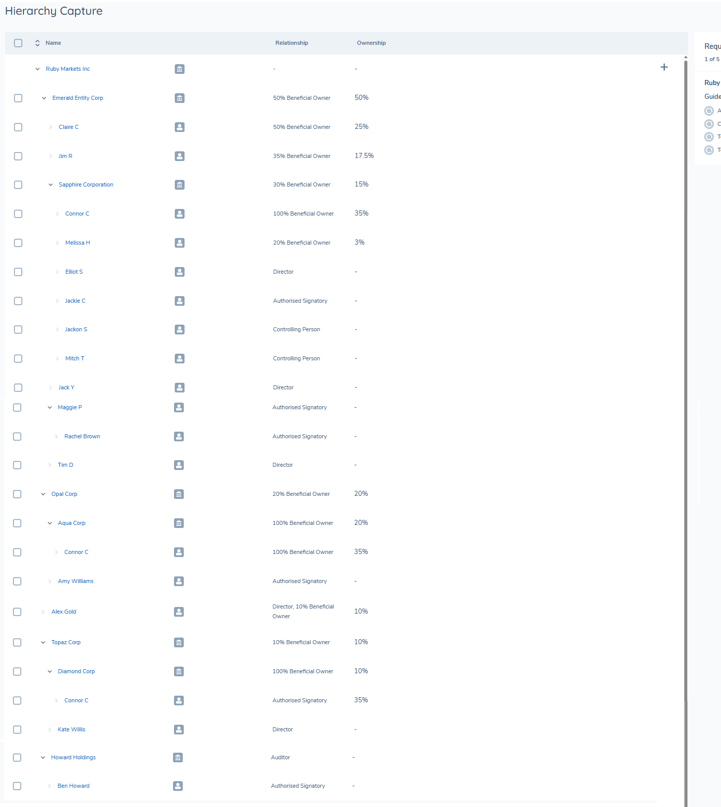721x807 pixels.
Task: Collapse the Sapphire Corporation node
Action: point(50,185)
